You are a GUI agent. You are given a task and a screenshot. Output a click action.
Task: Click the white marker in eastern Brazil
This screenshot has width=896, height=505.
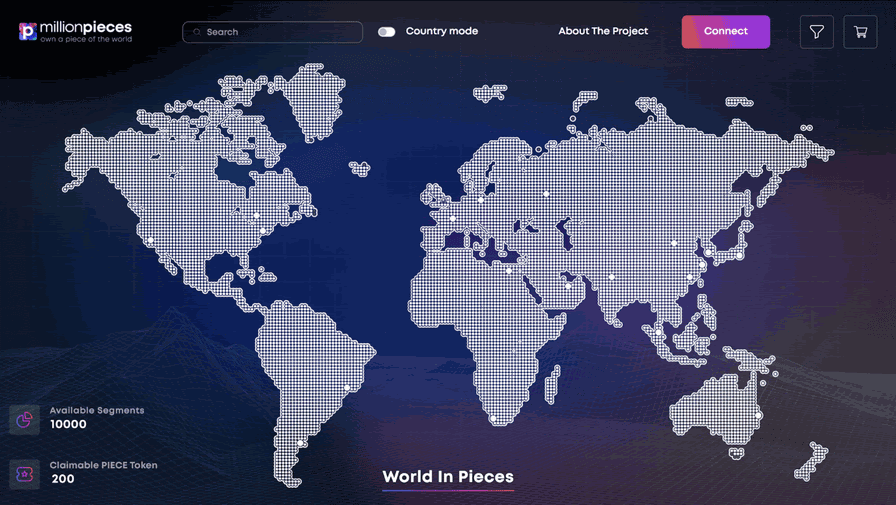(347, 388)
